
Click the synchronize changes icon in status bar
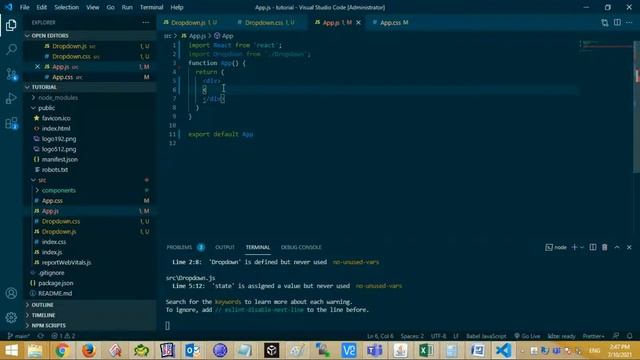click(40, 336)
